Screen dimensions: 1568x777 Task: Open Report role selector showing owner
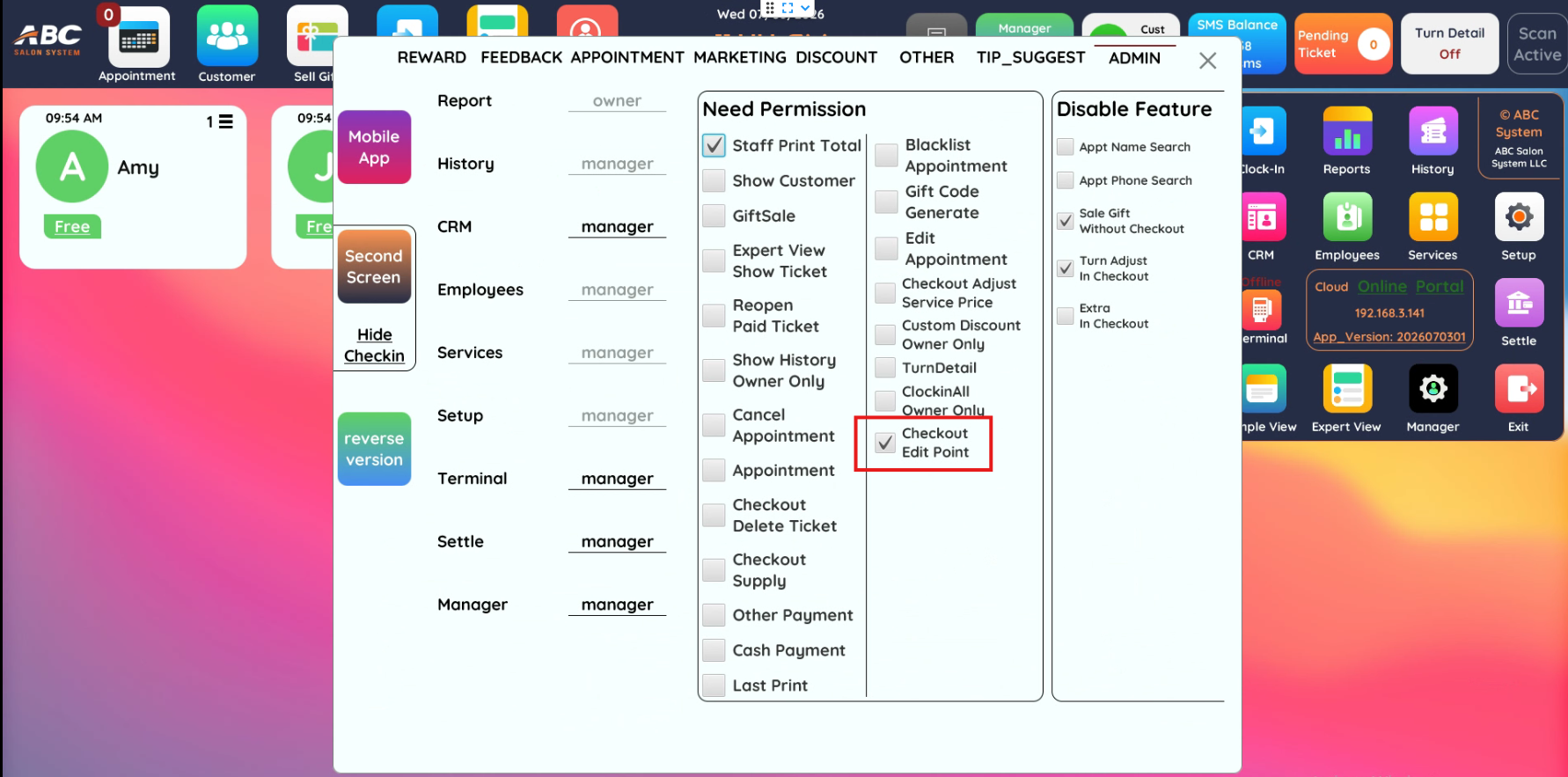coord(617,101)
